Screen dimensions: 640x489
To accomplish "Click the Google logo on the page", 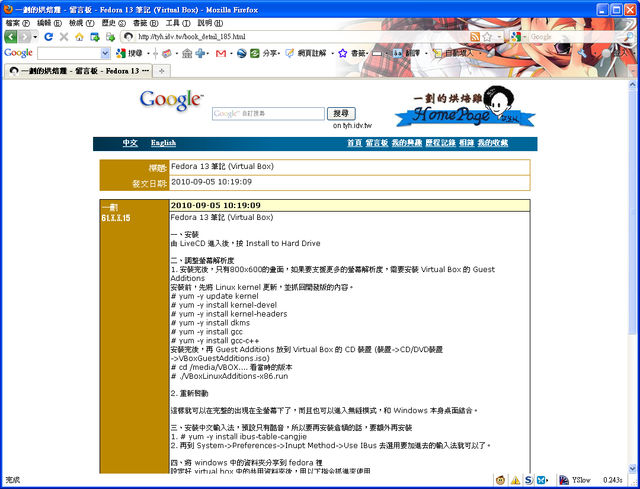I will (x=171, y=99).
